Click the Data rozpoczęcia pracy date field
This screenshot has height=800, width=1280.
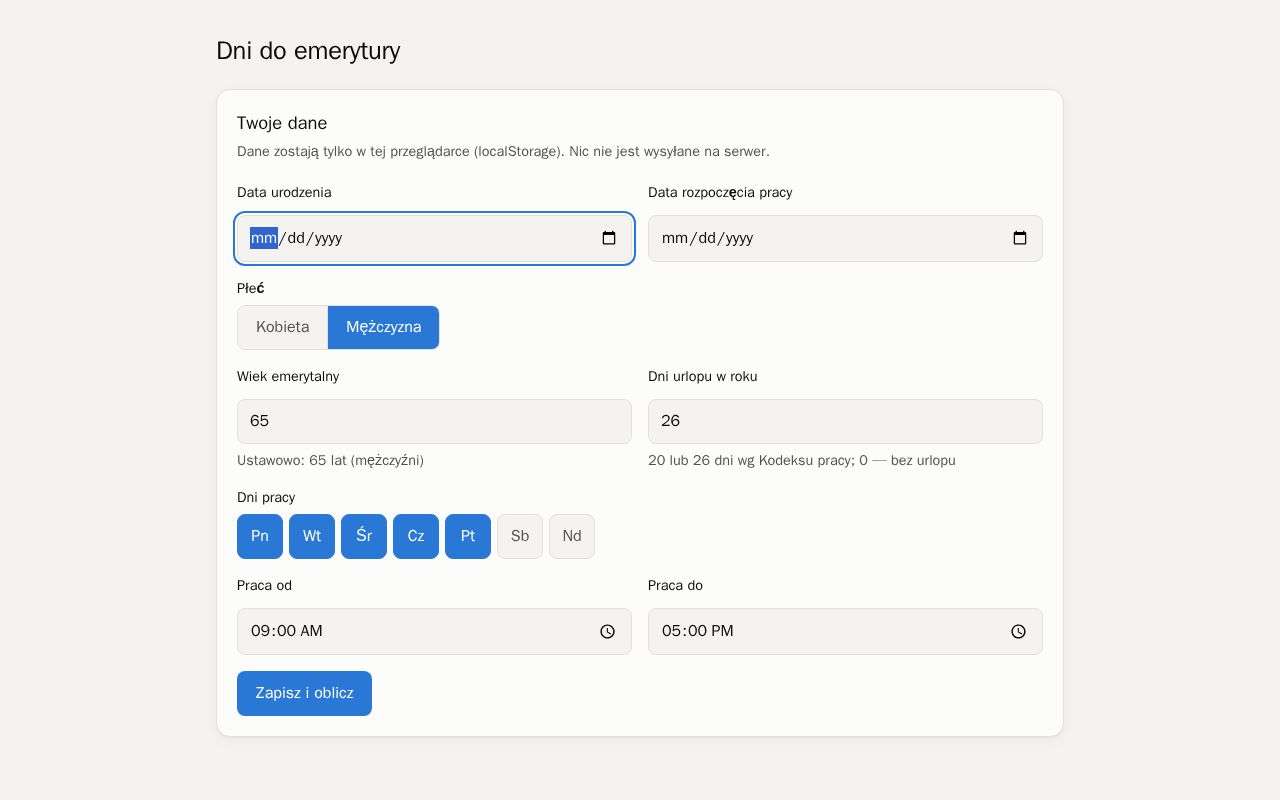tap(845, 238)
